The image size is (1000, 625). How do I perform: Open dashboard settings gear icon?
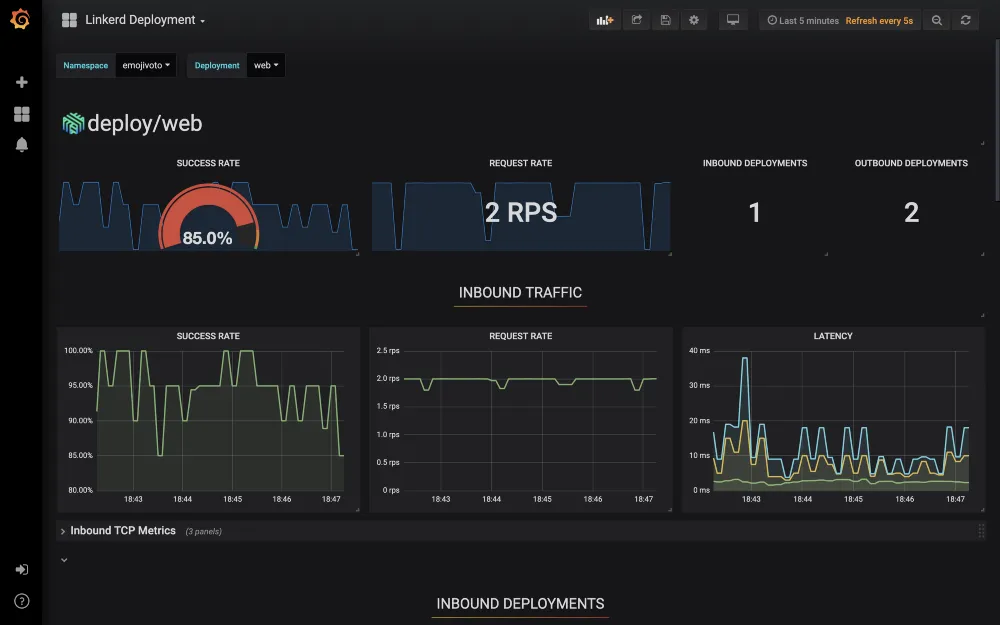click(x=694, y=20)
